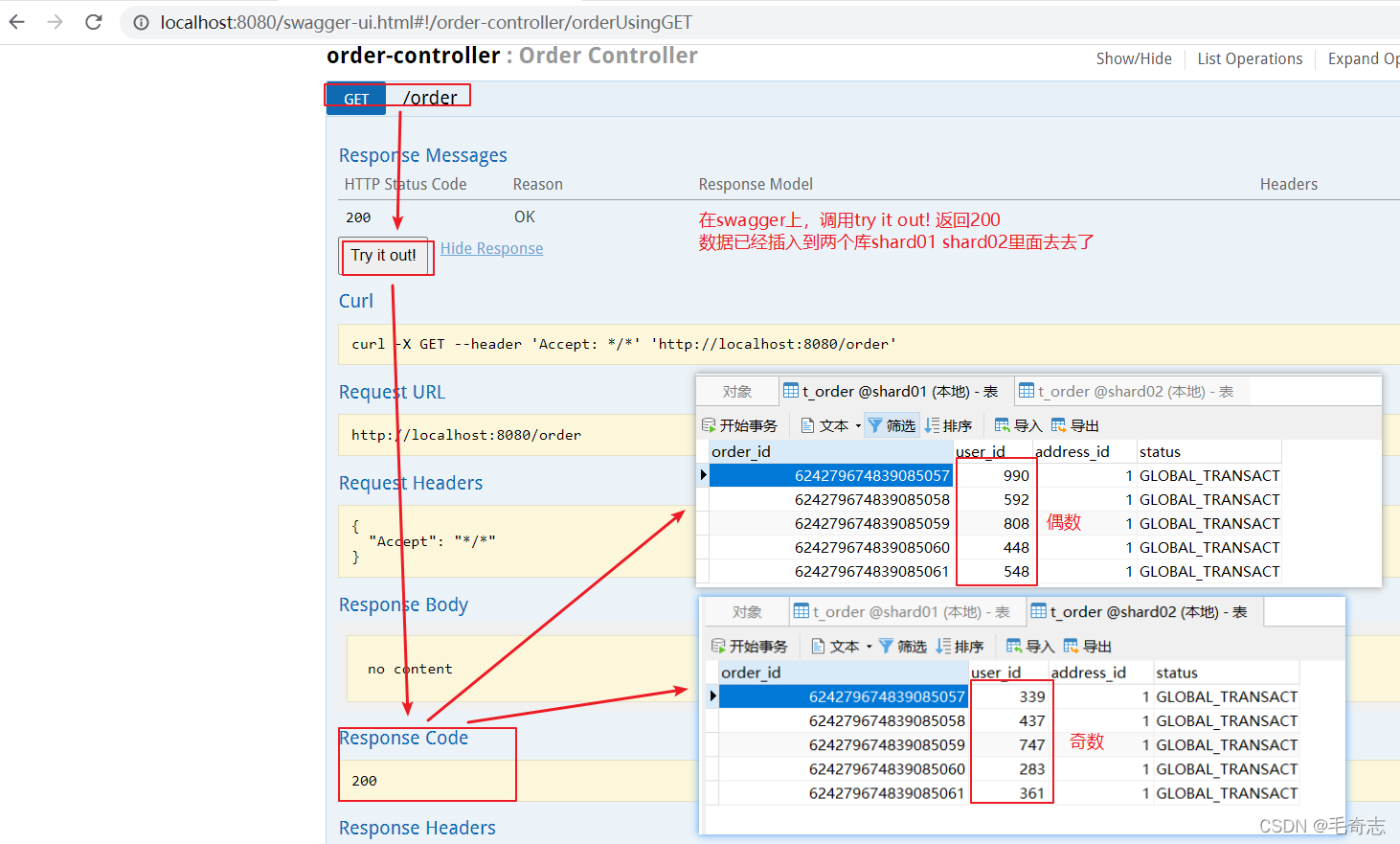Select the 'no content' response body

coord(410,669)
